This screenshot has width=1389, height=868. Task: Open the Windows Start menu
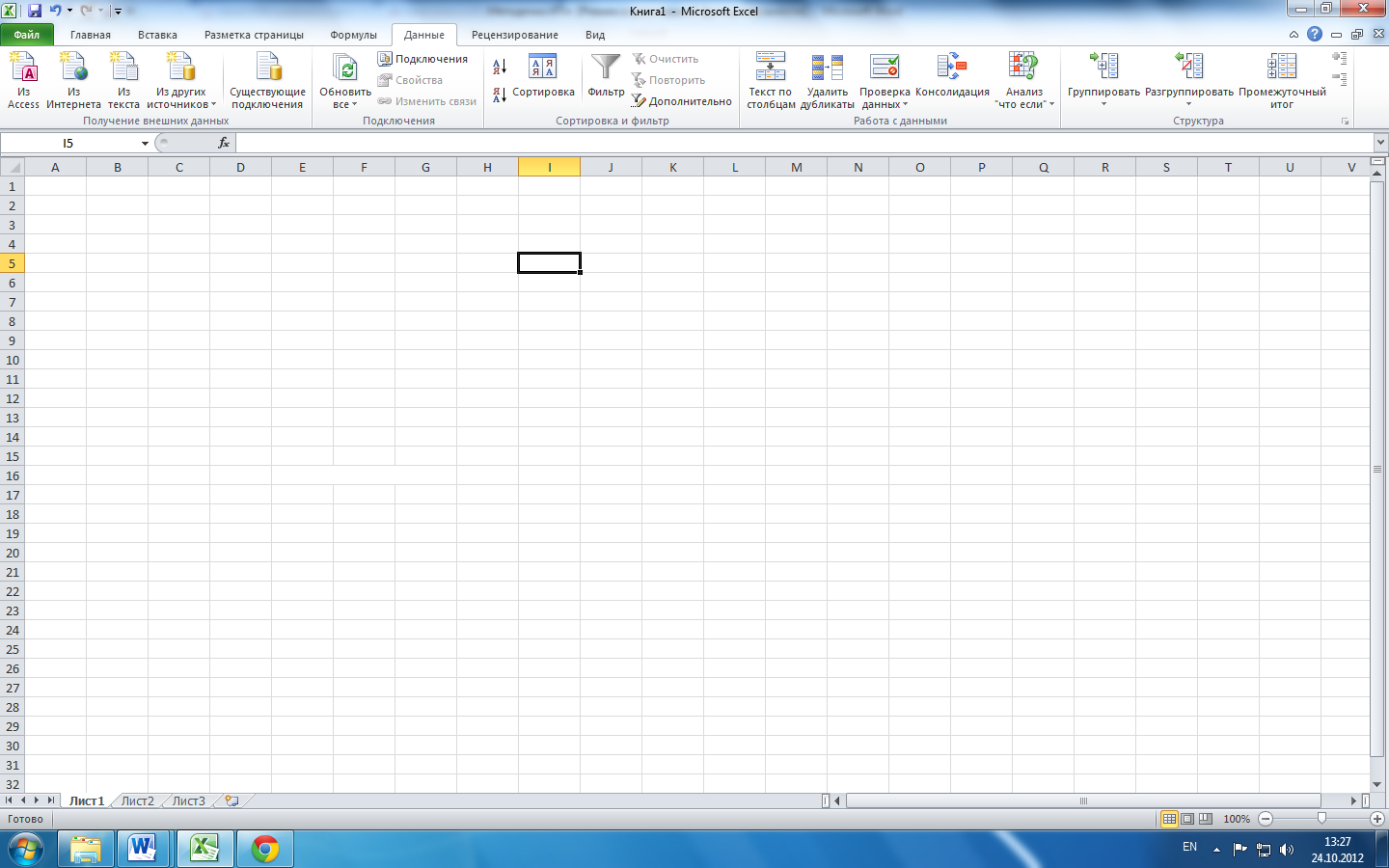[26, 849]
